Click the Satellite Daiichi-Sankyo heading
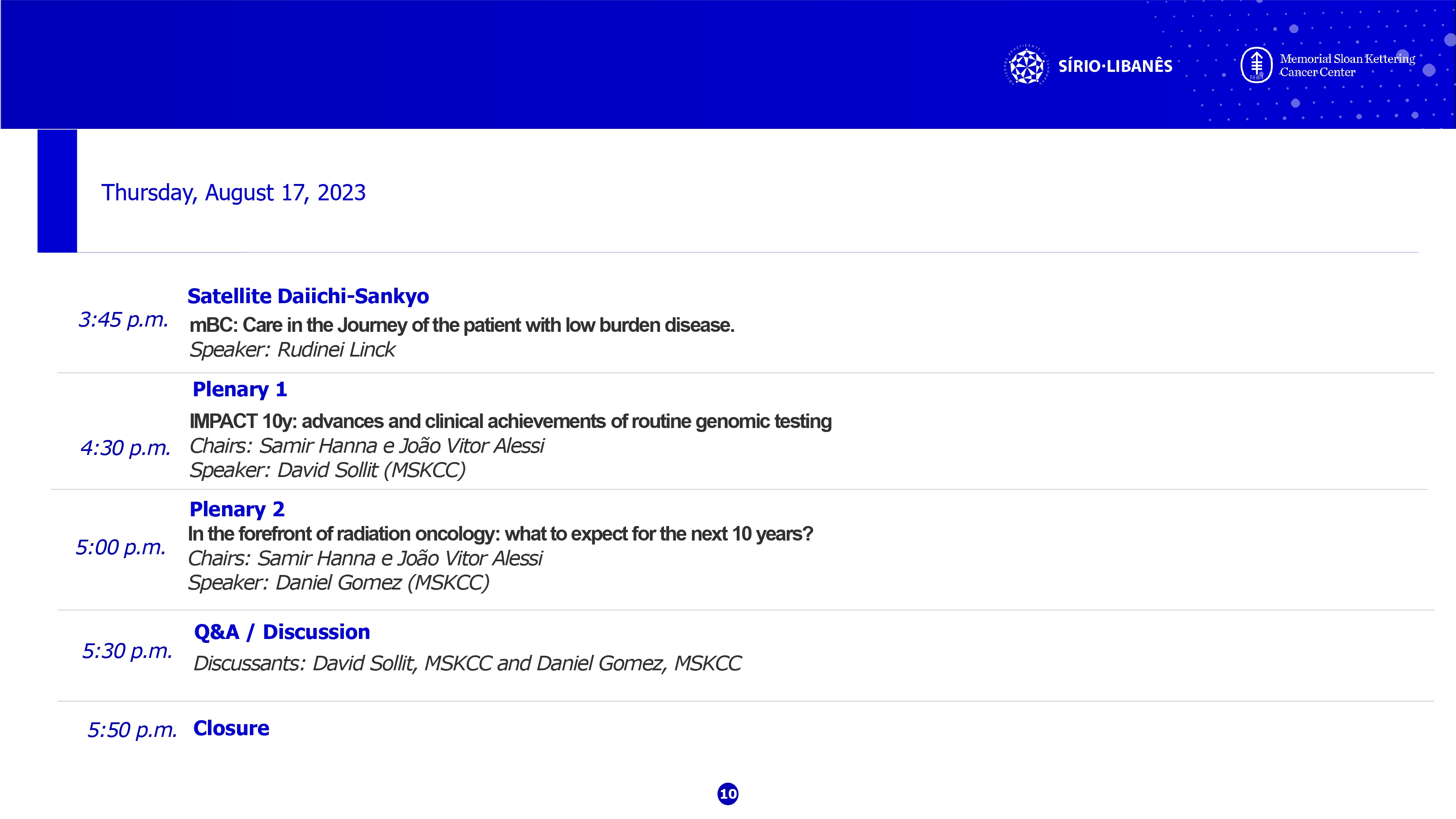Image resolution: width=1456 pixels, height=819 pixels. coord(308,296)
